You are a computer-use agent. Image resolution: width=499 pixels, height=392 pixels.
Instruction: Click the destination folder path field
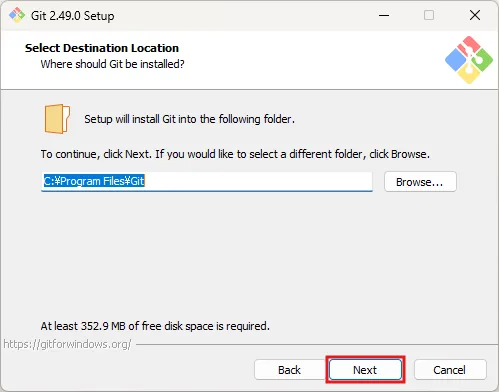[x=207, y=182]
